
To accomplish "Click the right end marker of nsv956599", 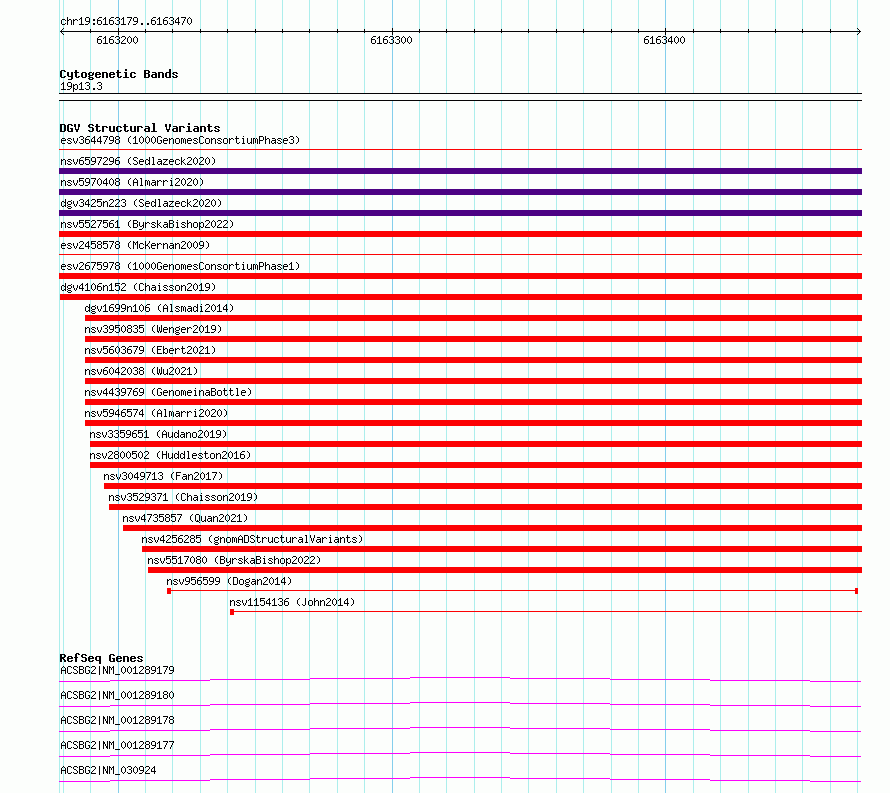I will (x=856, y=591).
